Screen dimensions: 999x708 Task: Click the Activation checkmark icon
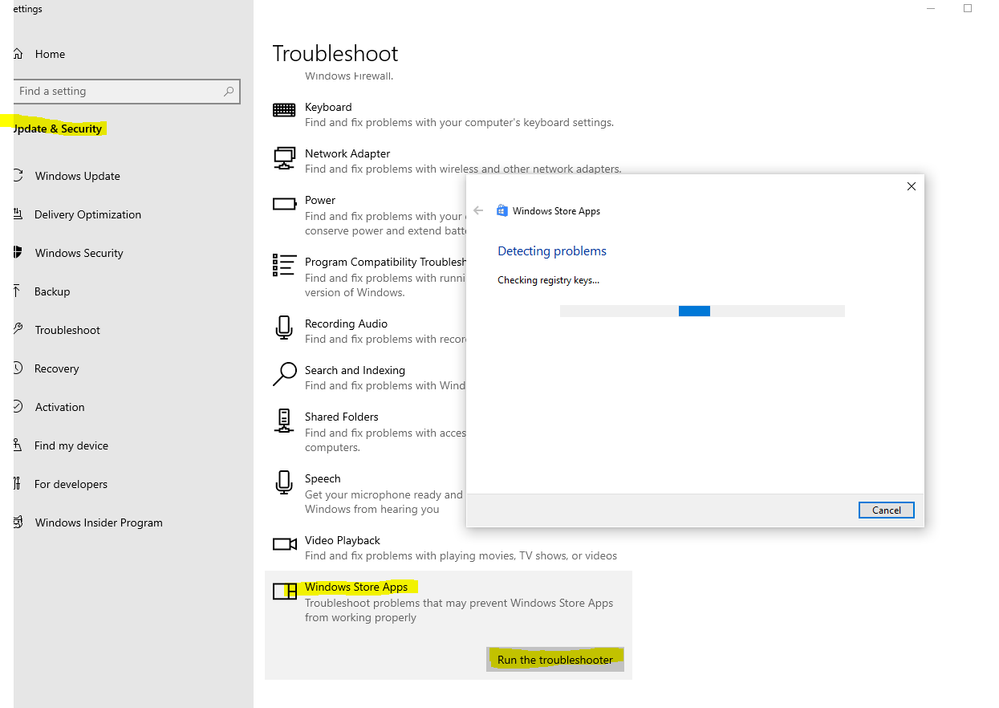coord(18,407)
